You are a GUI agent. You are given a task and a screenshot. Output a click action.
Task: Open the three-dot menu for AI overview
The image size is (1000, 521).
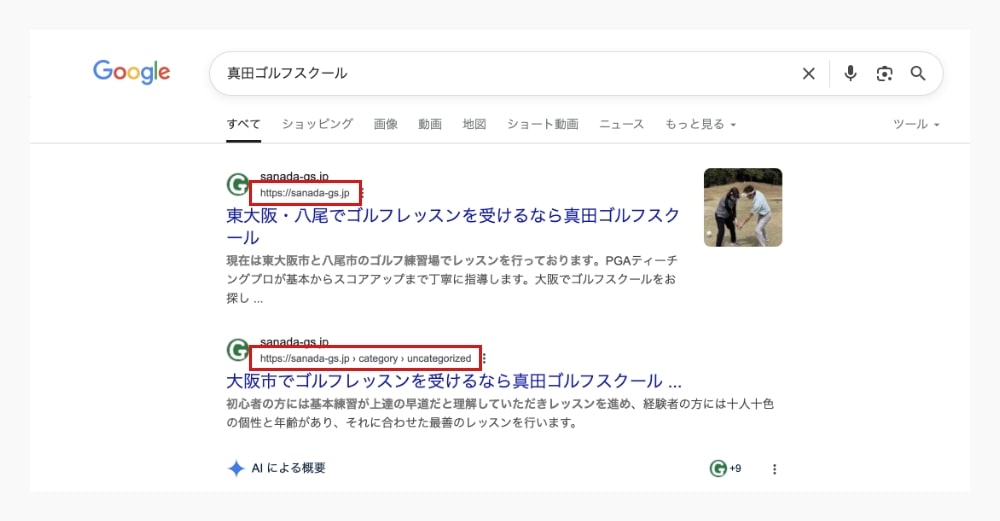click(x=774, y=469)
